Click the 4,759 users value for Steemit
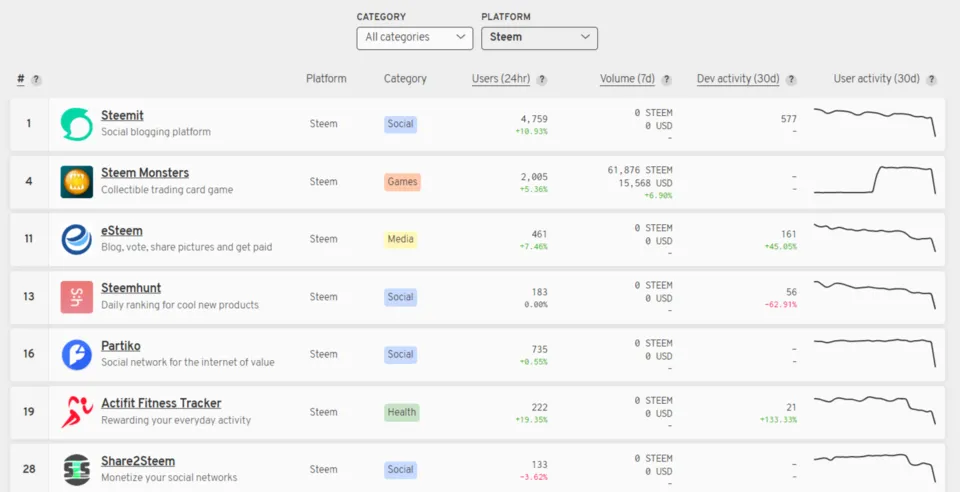 click(x=534, y=119)
